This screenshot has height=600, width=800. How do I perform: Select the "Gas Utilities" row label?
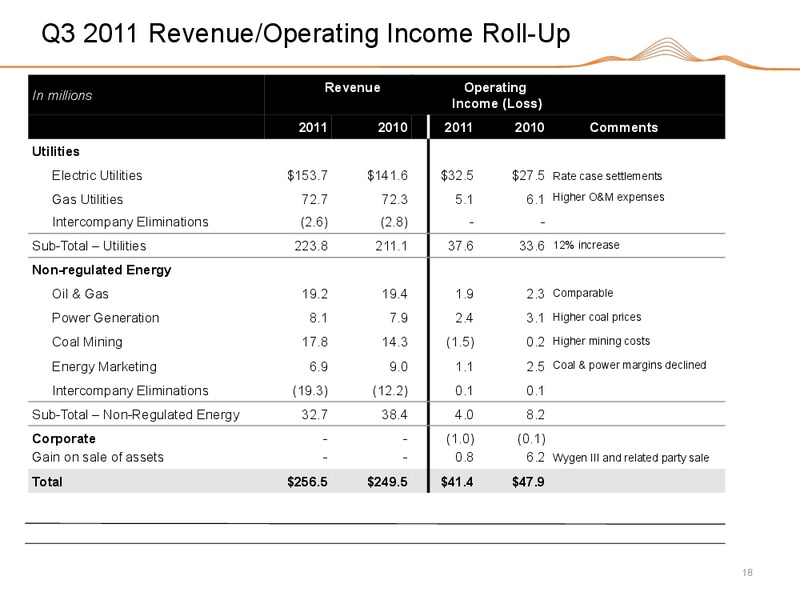[x=87, y=199]
